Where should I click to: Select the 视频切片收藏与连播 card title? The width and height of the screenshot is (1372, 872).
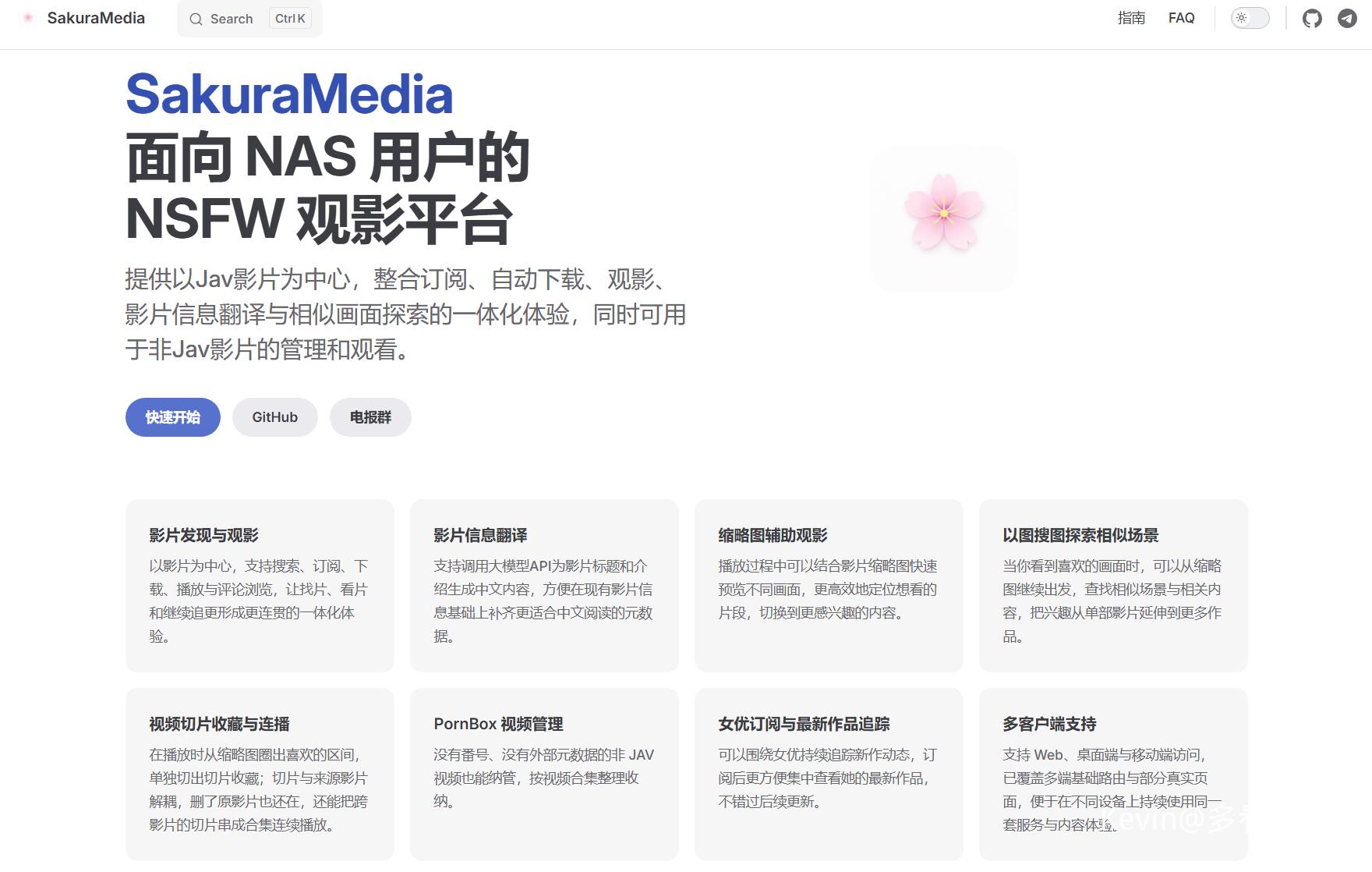219,724
